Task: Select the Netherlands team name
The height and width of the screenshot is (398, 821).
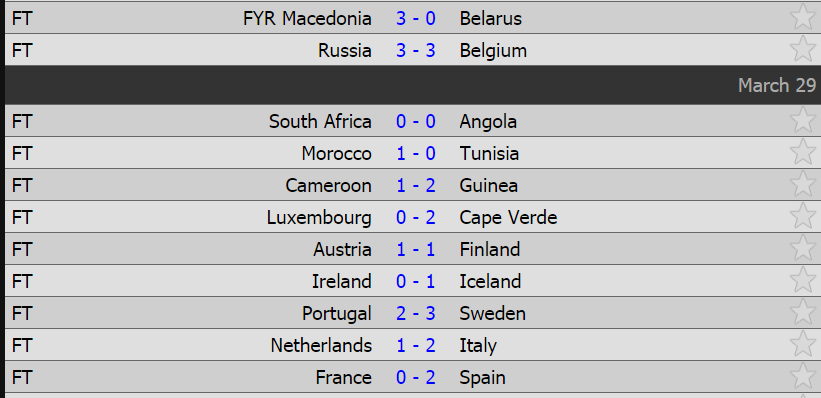Action: click(321, 346)
